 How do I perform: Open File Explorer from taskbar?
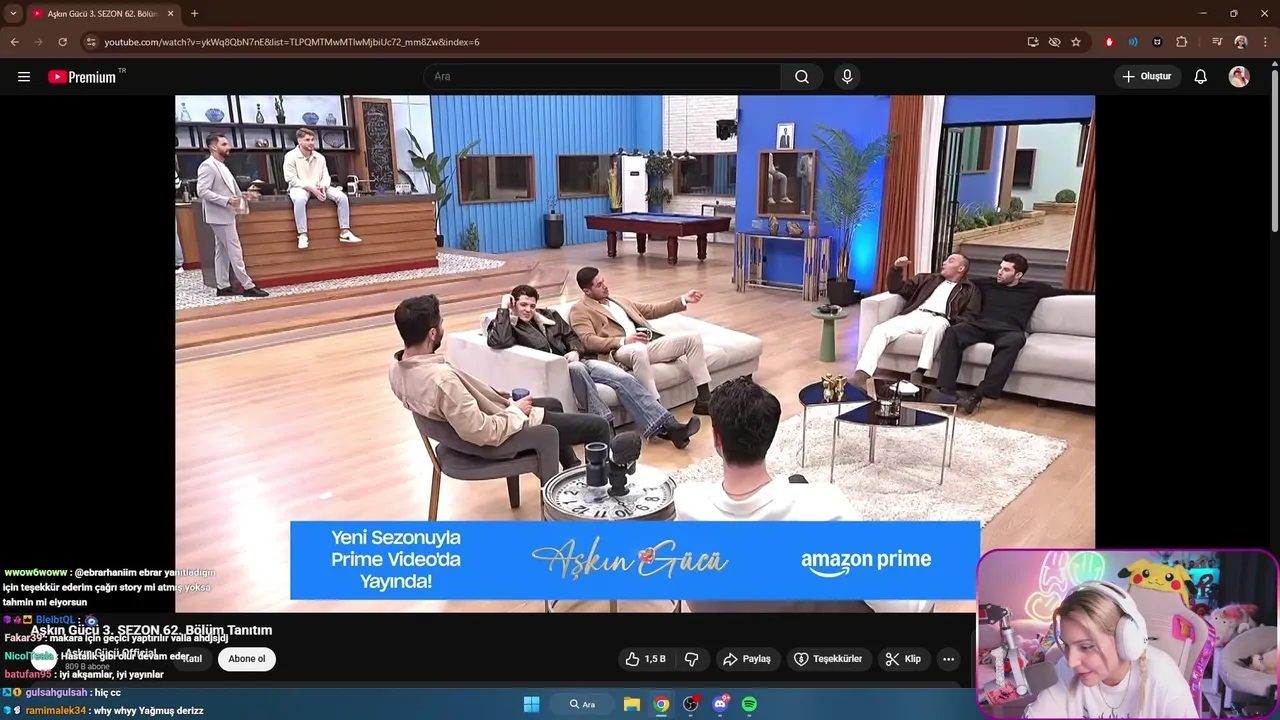coord(632,704)
